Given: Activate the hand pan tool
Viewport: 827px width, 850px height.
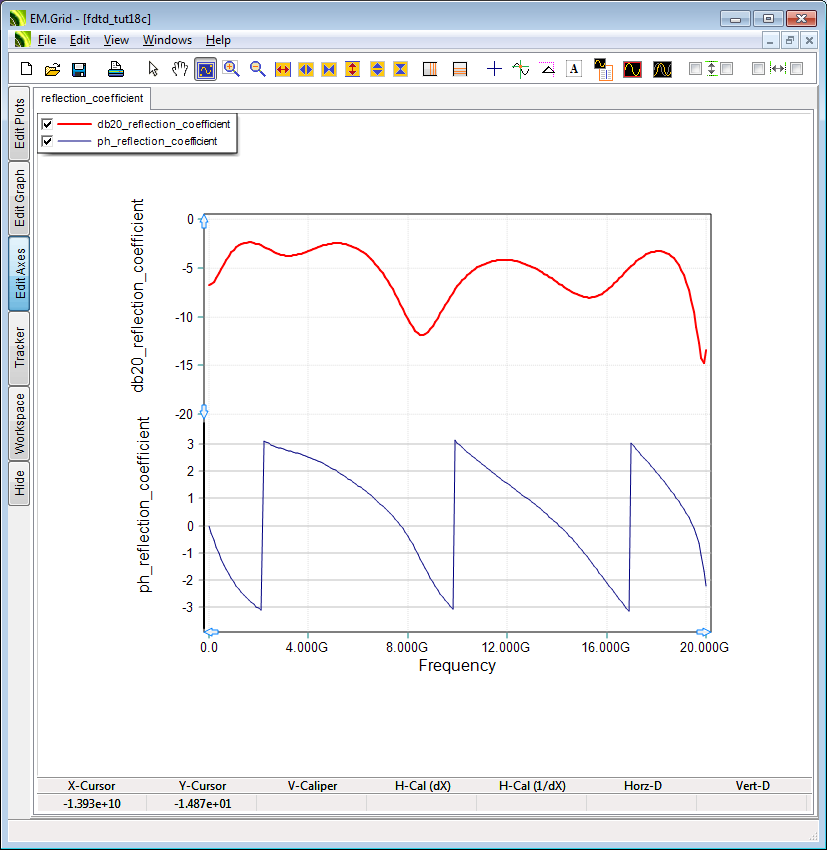Looking at the screenshot, I should (179, 69).
